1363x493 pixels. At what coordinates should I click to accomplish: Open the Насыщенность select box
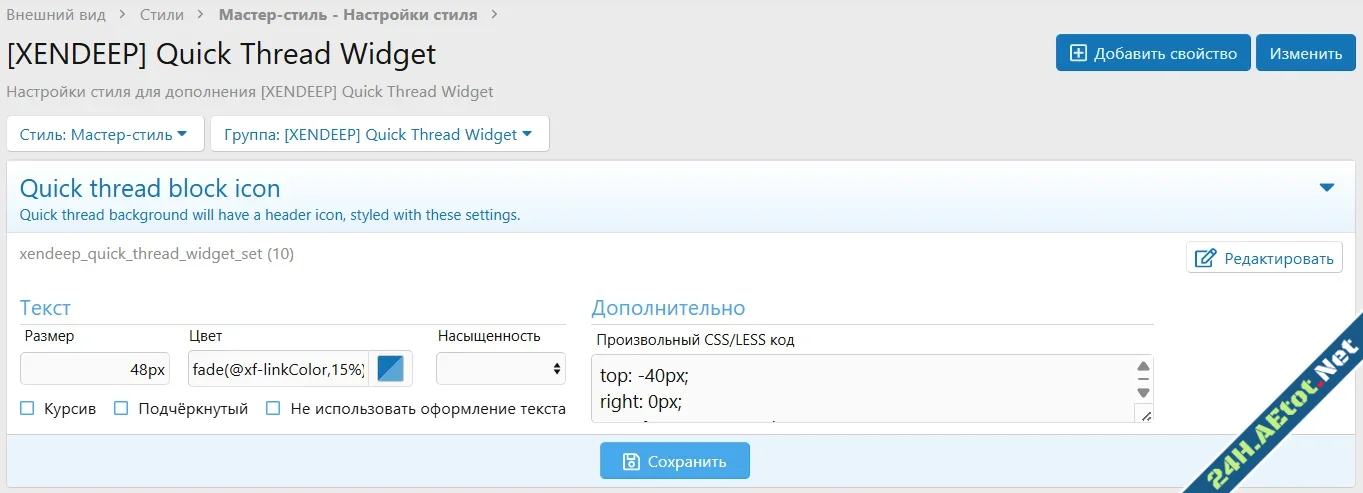500,369
